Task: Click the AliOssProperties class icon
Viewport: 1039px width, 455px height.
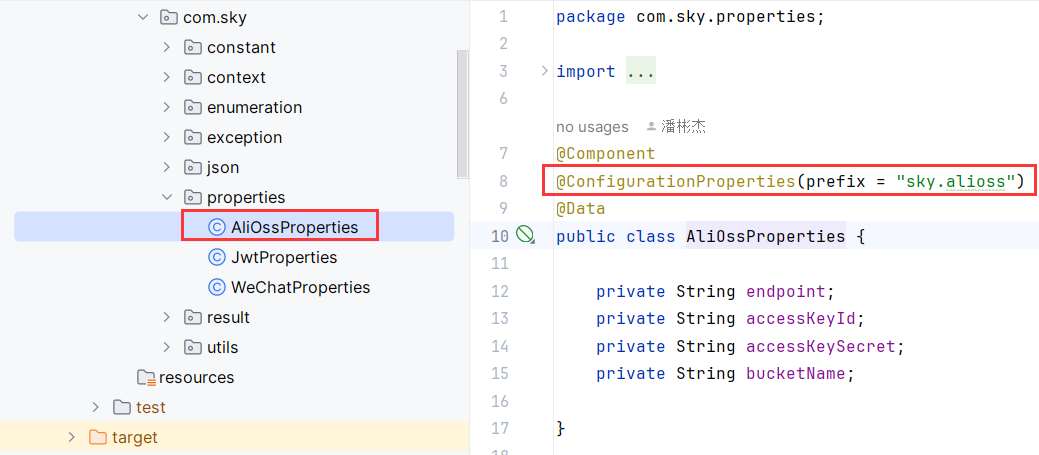Action: 216,227
